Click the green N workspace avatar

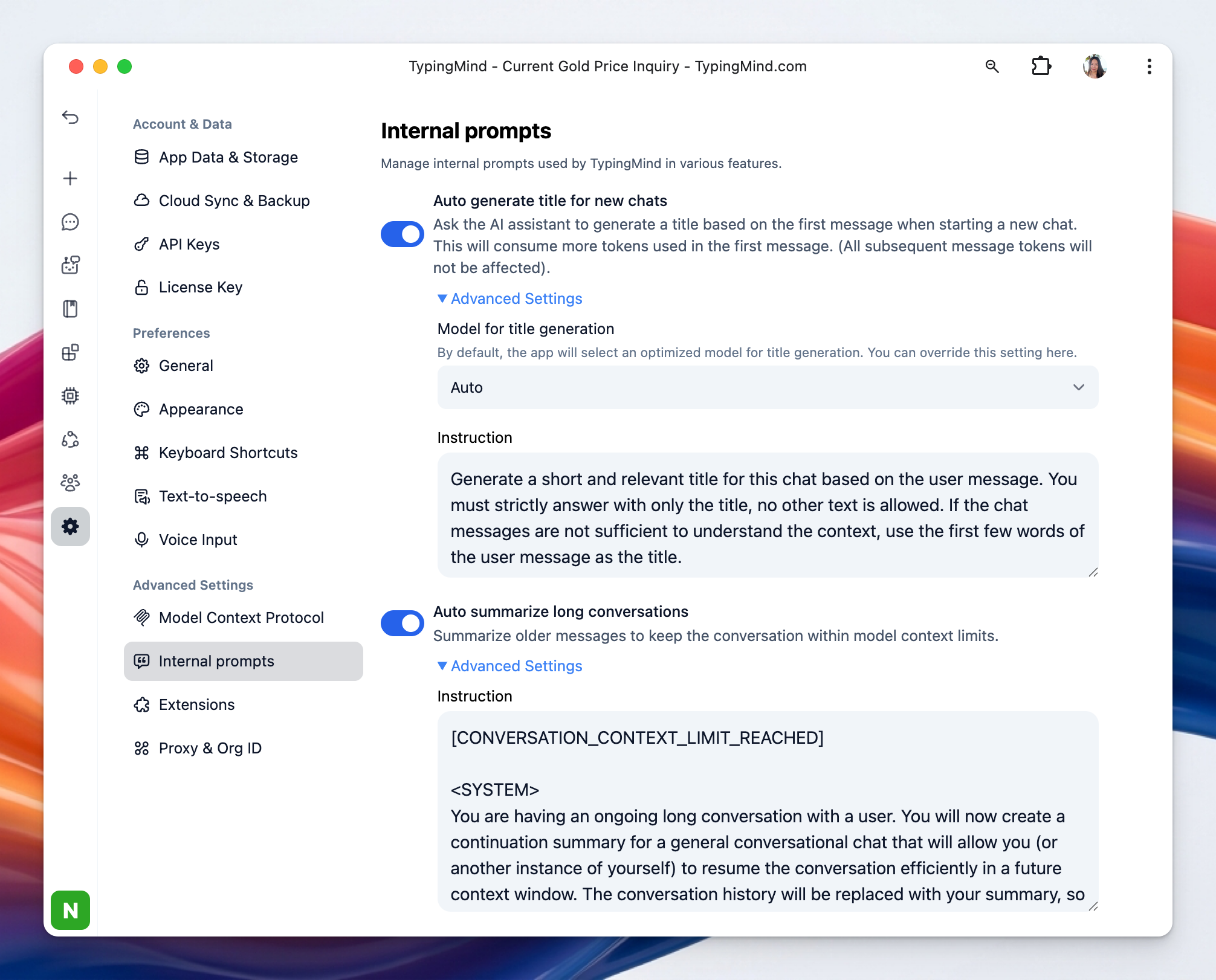pyautogui.click(x=70, y=910)
